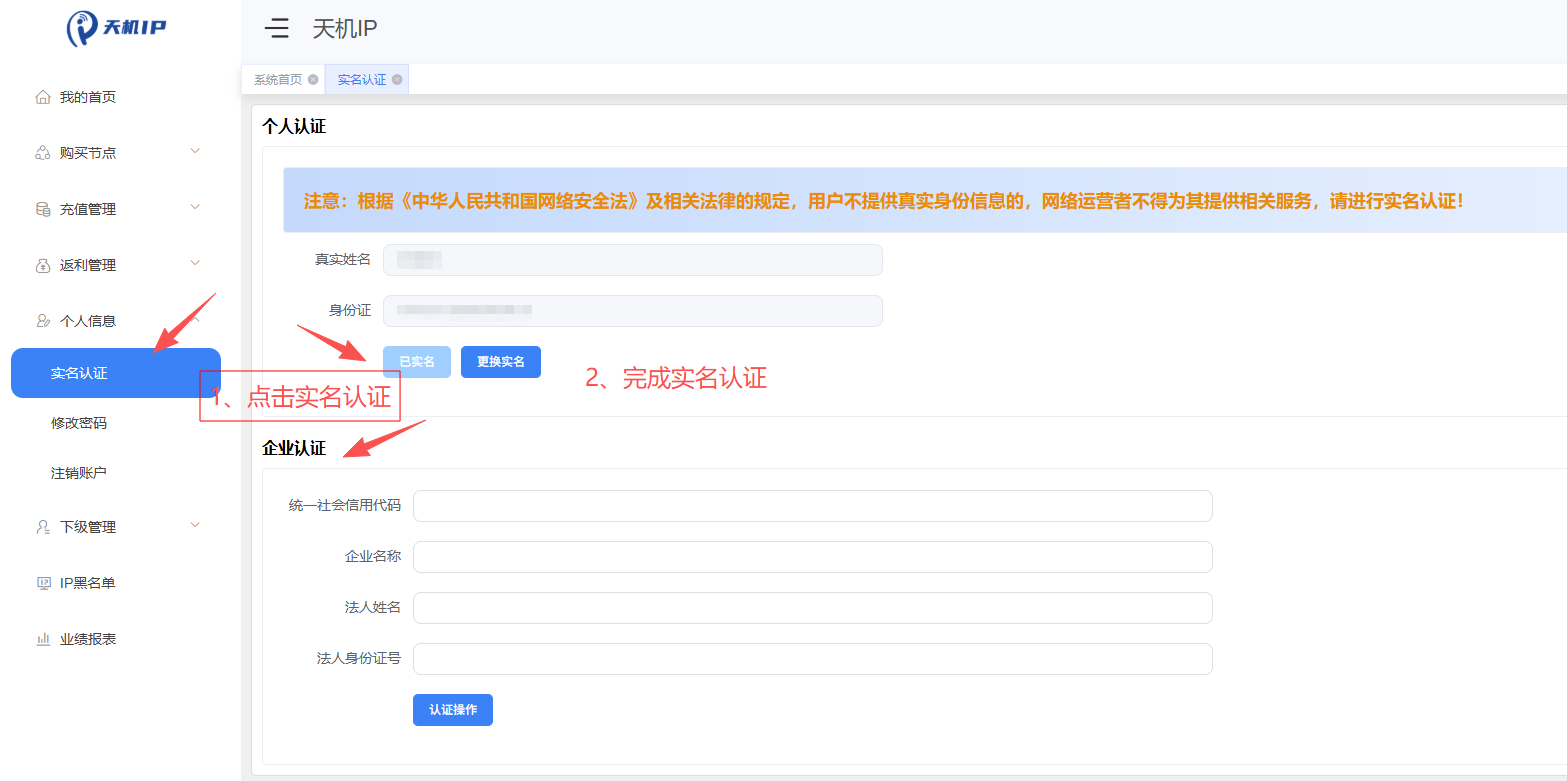The image size is (1567, 781).
Task: Click the user list icon beside 下级管理
Action: click(x=43, y=527)
